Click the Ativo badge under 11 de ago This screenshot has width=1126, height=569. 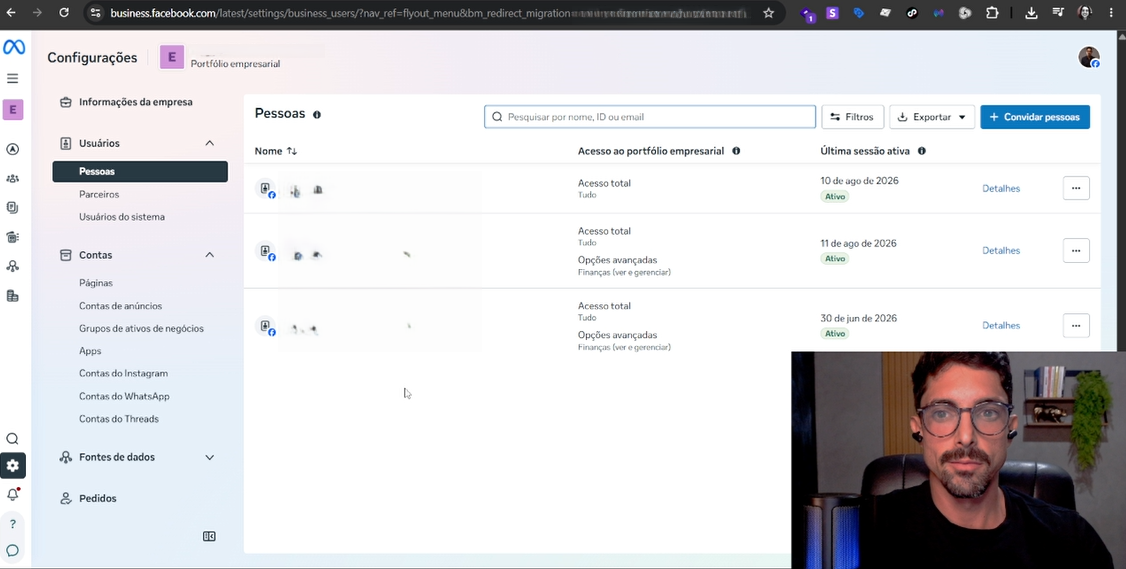click(834, 259)
